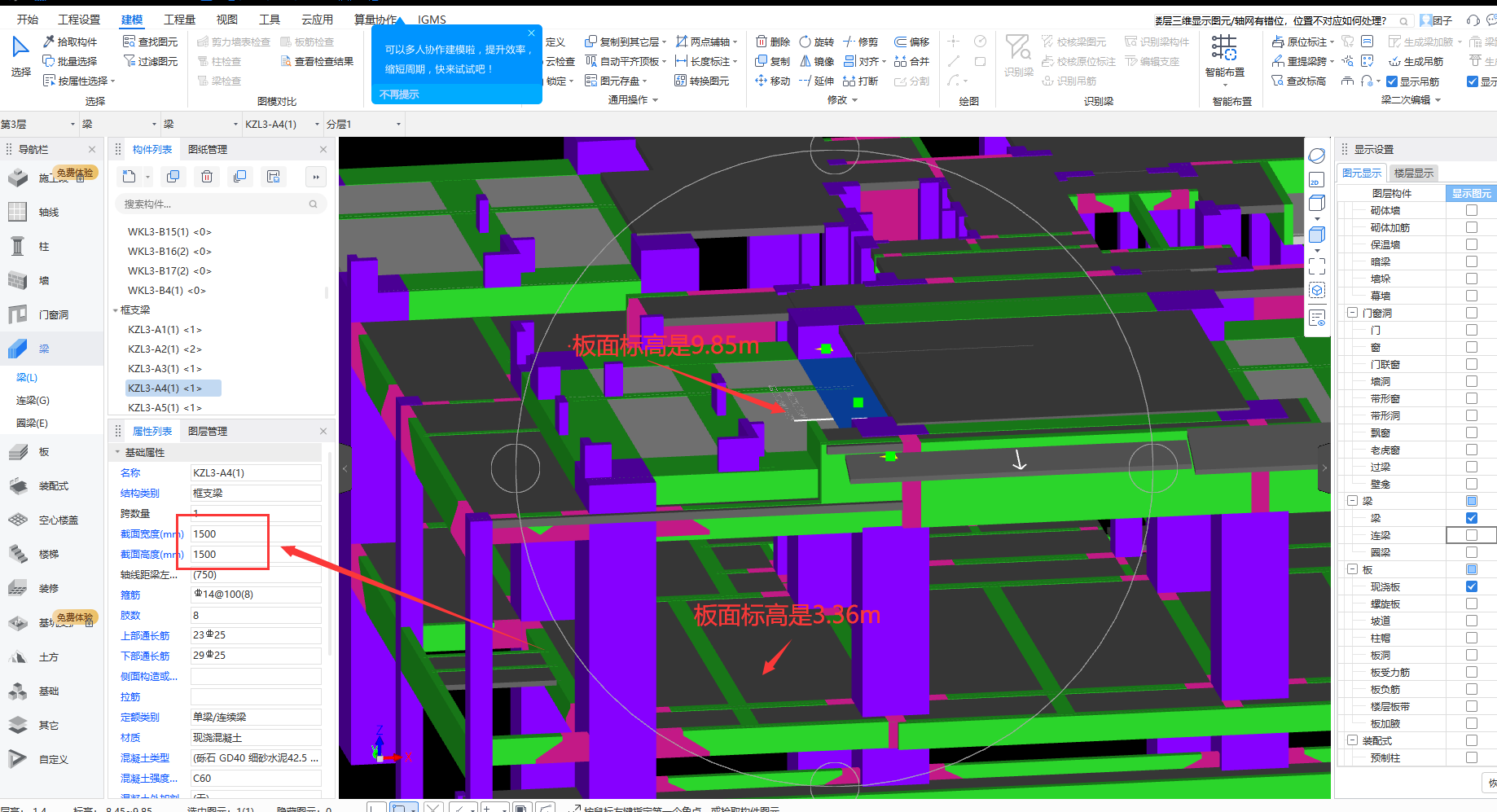Toggle 门窗洞 group display checkbox

pyautogui.click(x=1472, y=313)
